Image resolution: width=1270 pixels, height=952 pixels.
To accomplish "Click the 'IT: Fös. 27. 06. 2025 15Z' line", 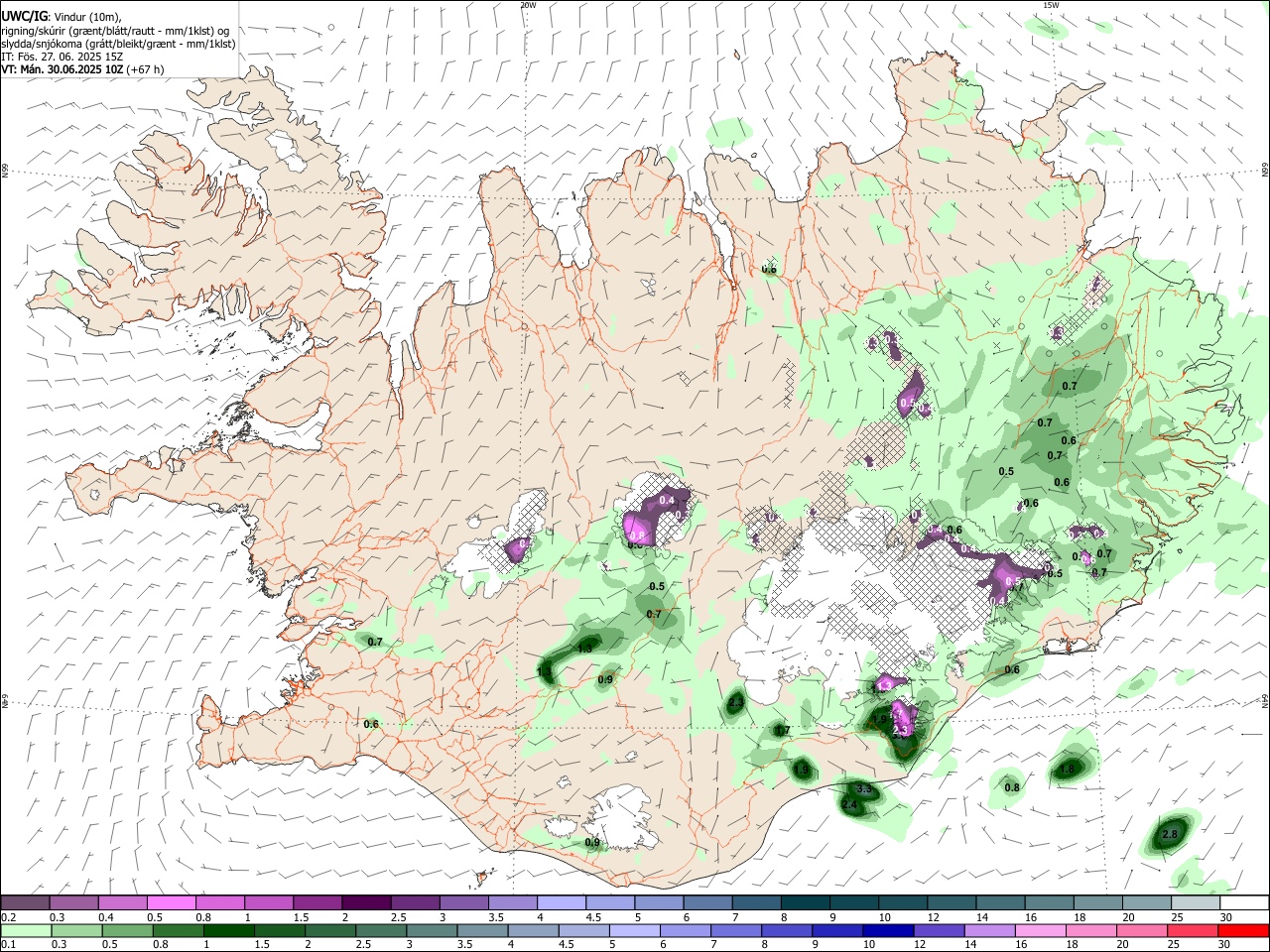I will [x=62, y=57].
